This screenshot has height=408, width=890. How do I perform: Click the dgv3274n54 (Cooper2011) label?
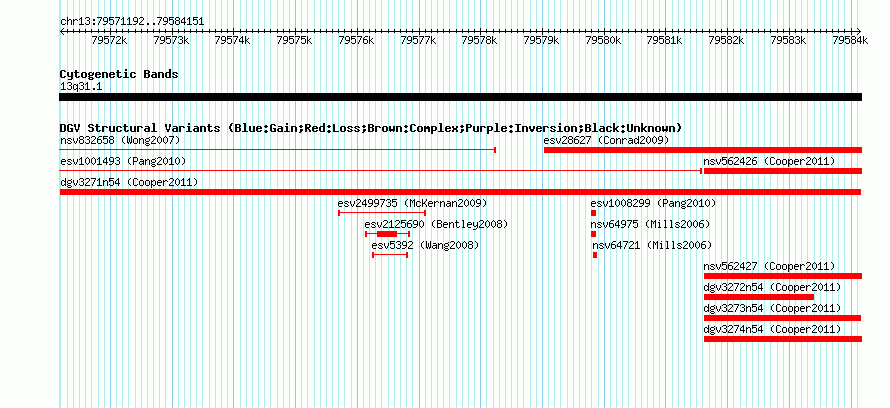pos(772,329)
